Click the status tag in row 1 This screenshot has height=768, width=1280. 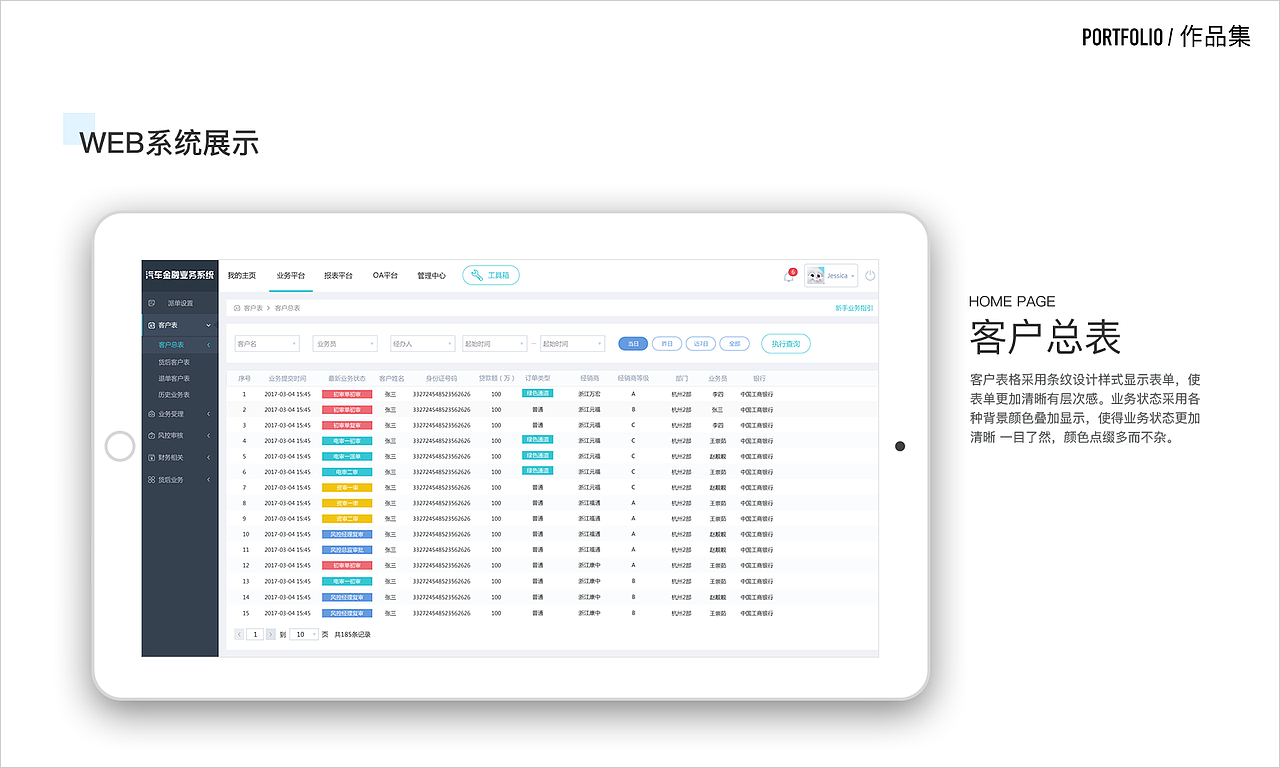tap(347, 394)
